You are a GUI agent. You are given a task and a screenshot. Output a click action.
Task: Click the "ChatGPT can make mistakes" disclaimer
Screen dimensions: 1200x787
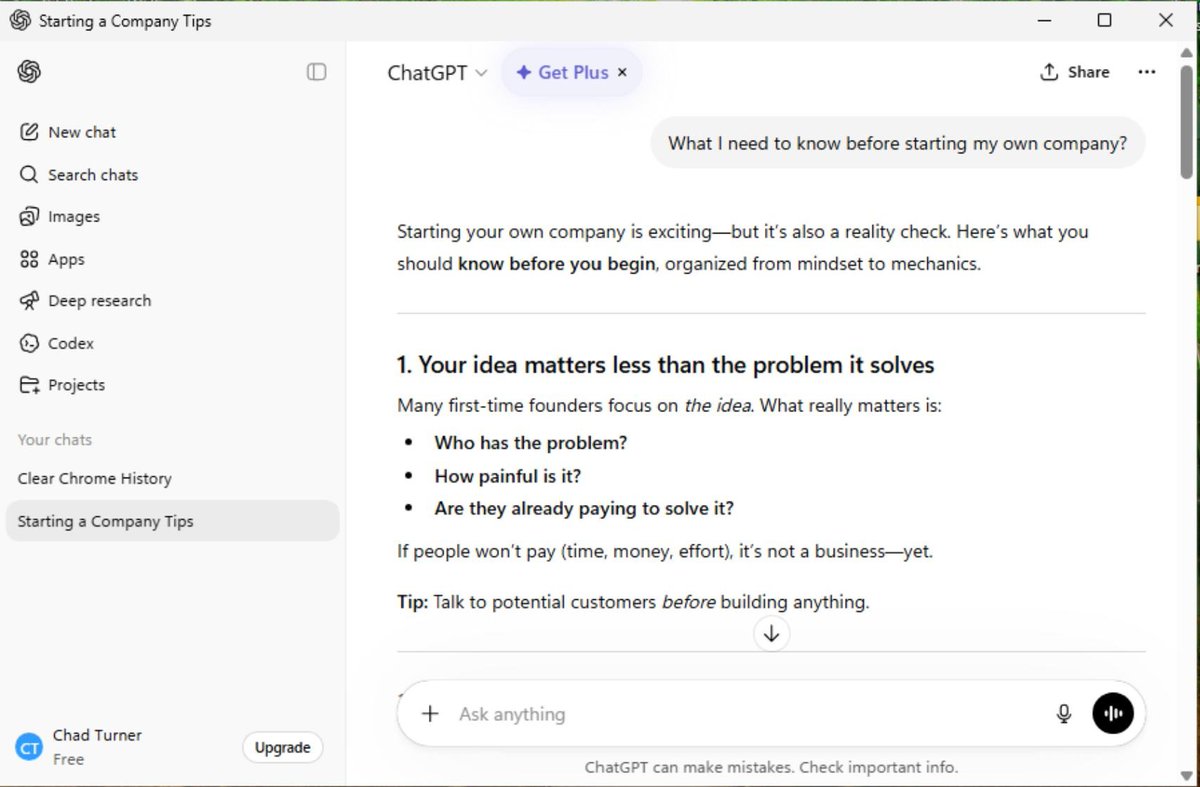tap(771, 768)
